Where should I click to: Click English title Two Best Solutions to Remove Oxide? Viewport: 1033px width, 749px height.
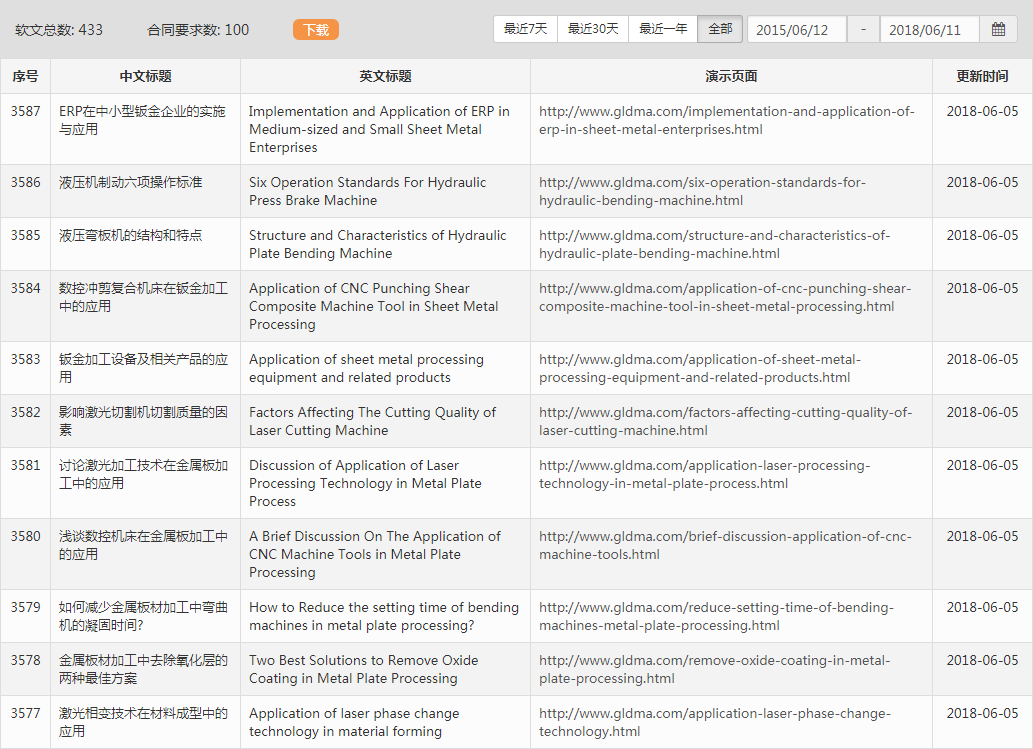(x=364, y=669)
